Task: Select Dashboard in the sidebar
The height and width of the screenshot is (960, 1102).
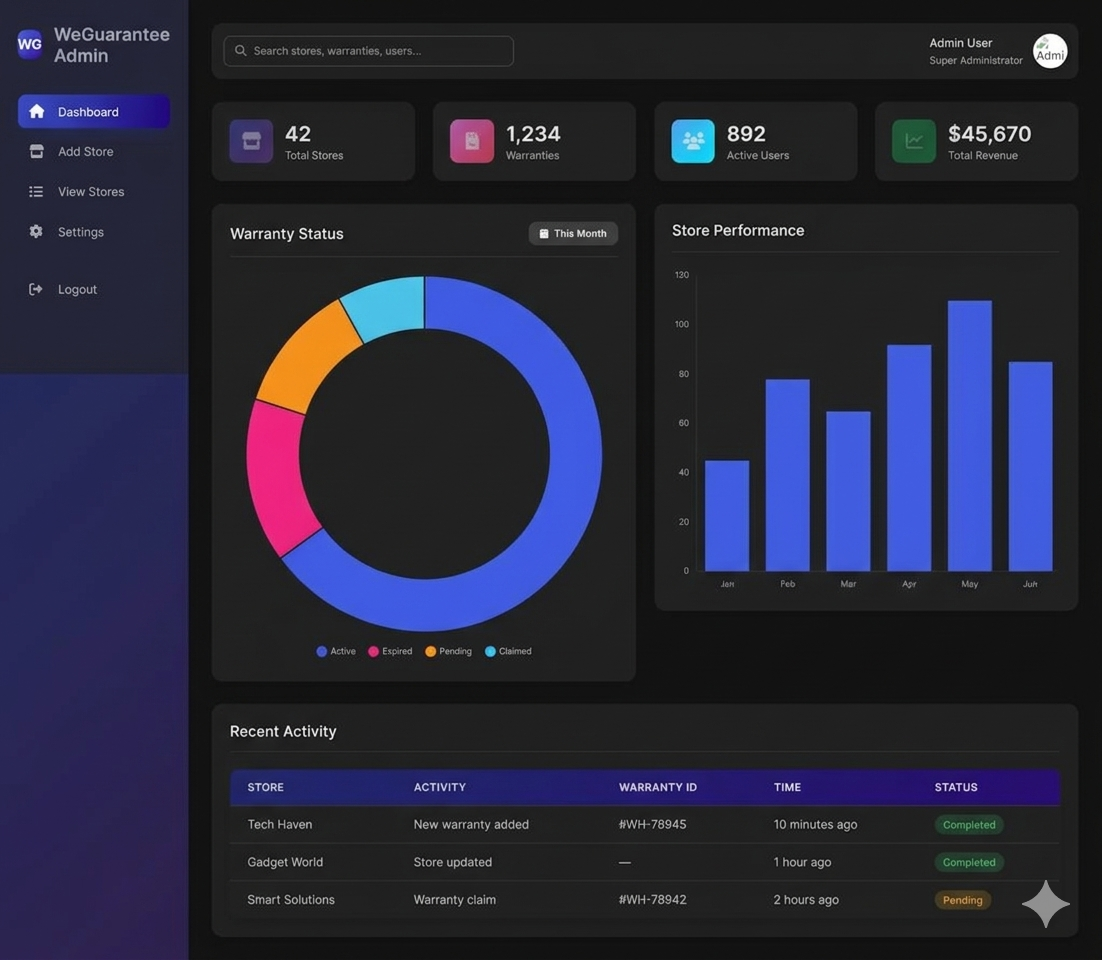Action: pos(93,112)
